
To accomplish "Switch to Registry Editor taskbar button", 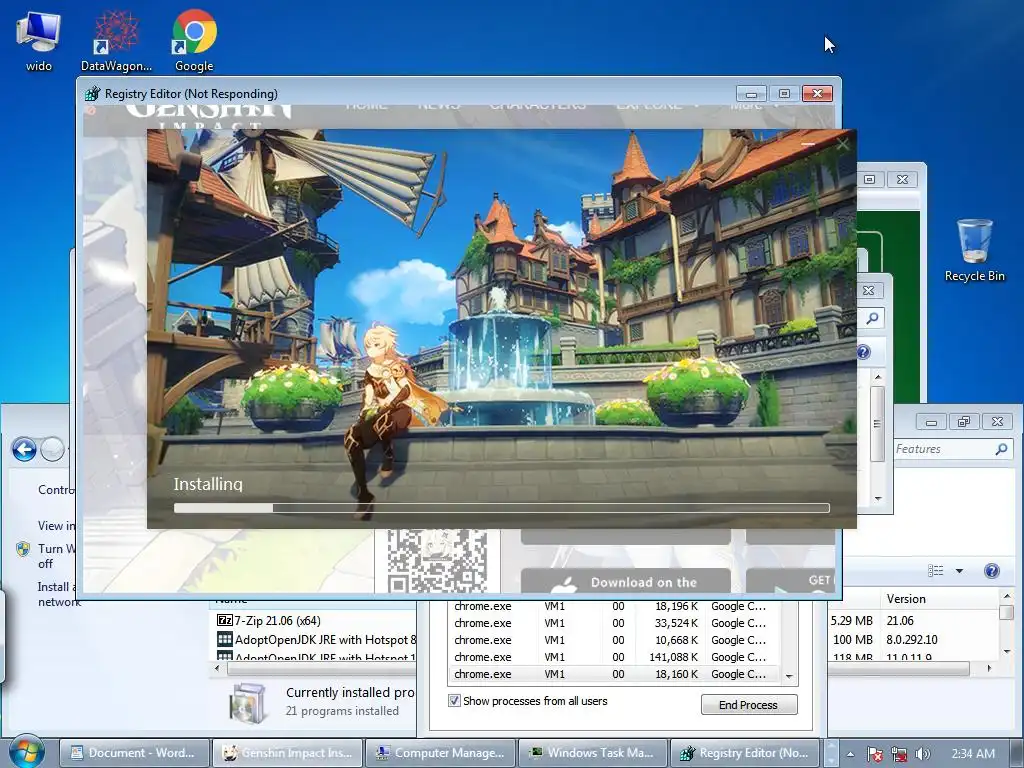I will [x=746, y=753].
